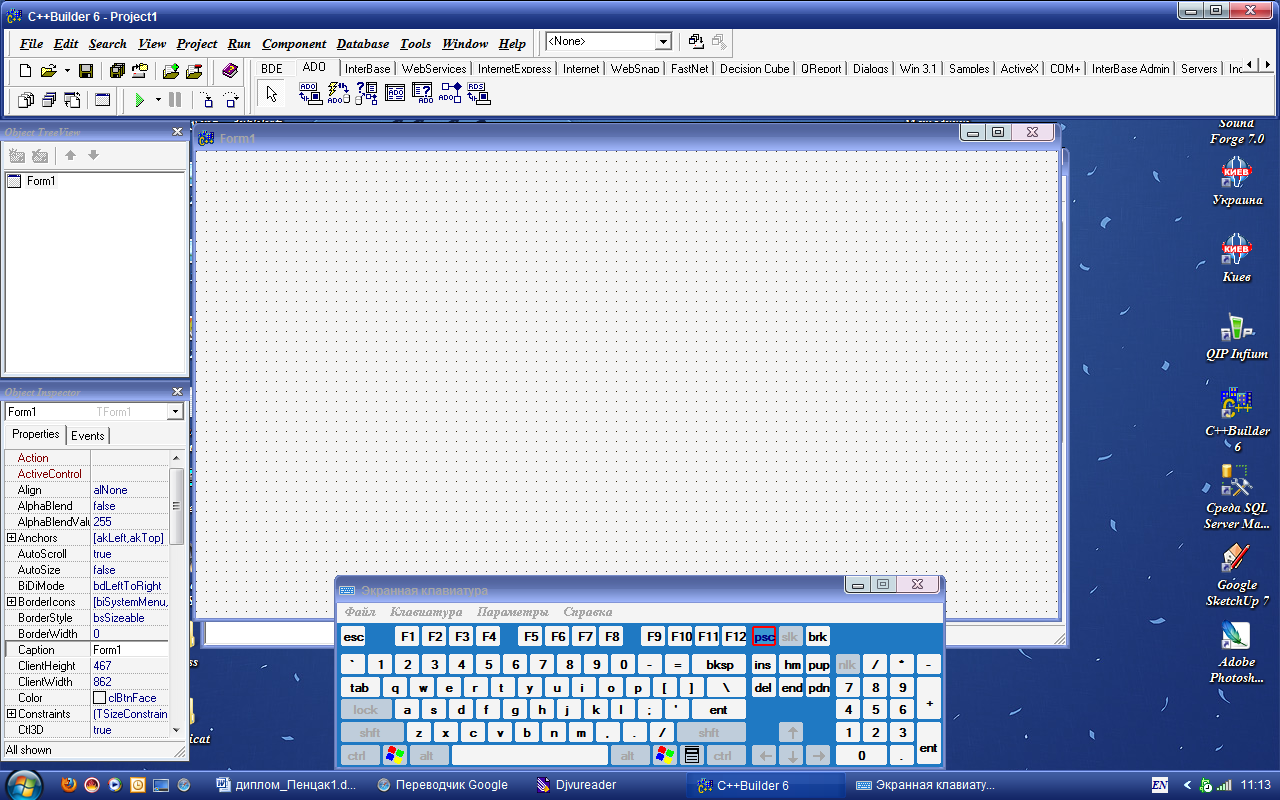The height and width of the screenshot is (800, 1280).
Task: Click the EN language indicator
Action: coord(1160,785)
